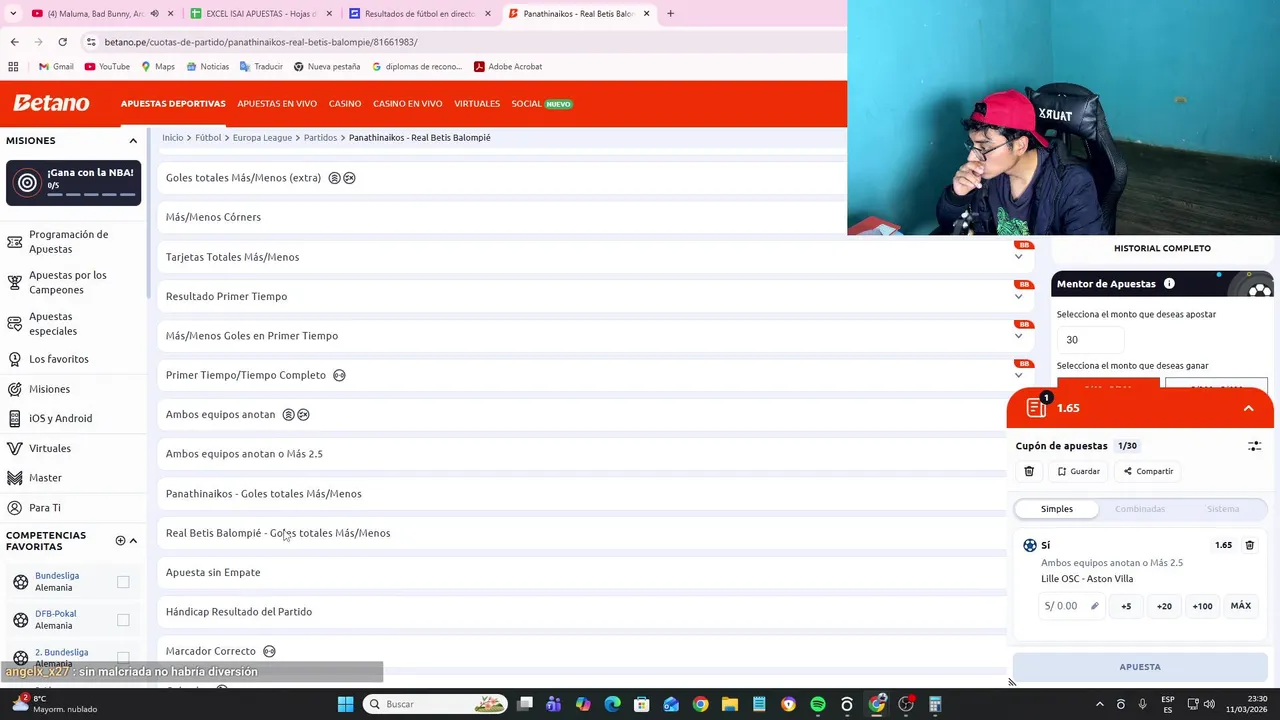Show hidden icons in the system tray

pos(1099,704)
